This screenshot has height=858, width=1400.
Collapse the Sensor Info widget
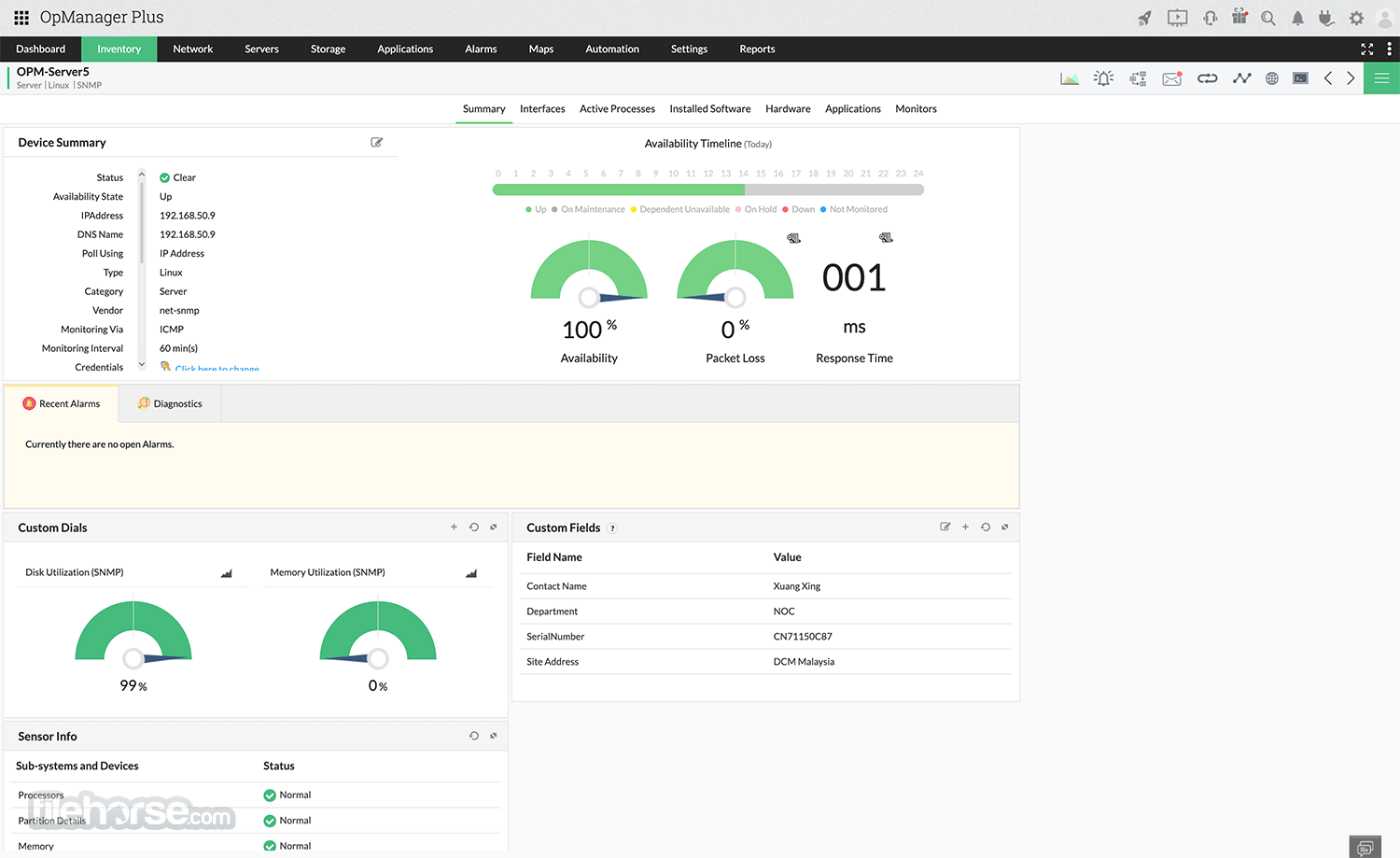tap(494, 736)
